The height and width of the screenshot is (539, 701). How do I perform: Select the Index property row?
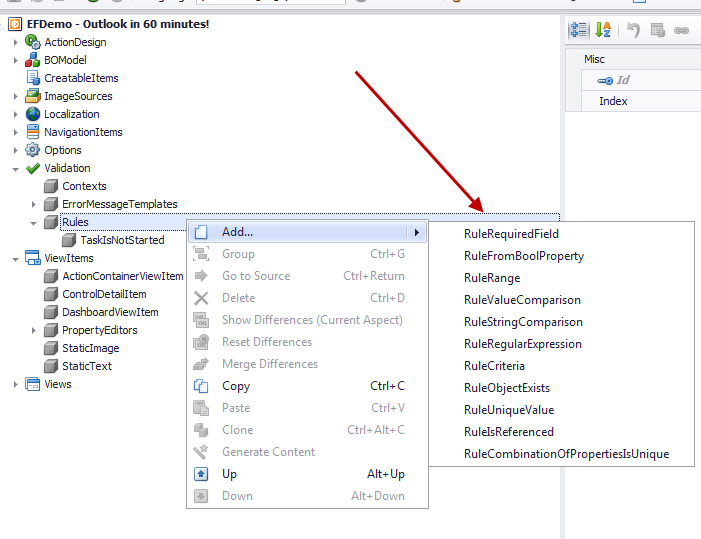click(641, 101)
